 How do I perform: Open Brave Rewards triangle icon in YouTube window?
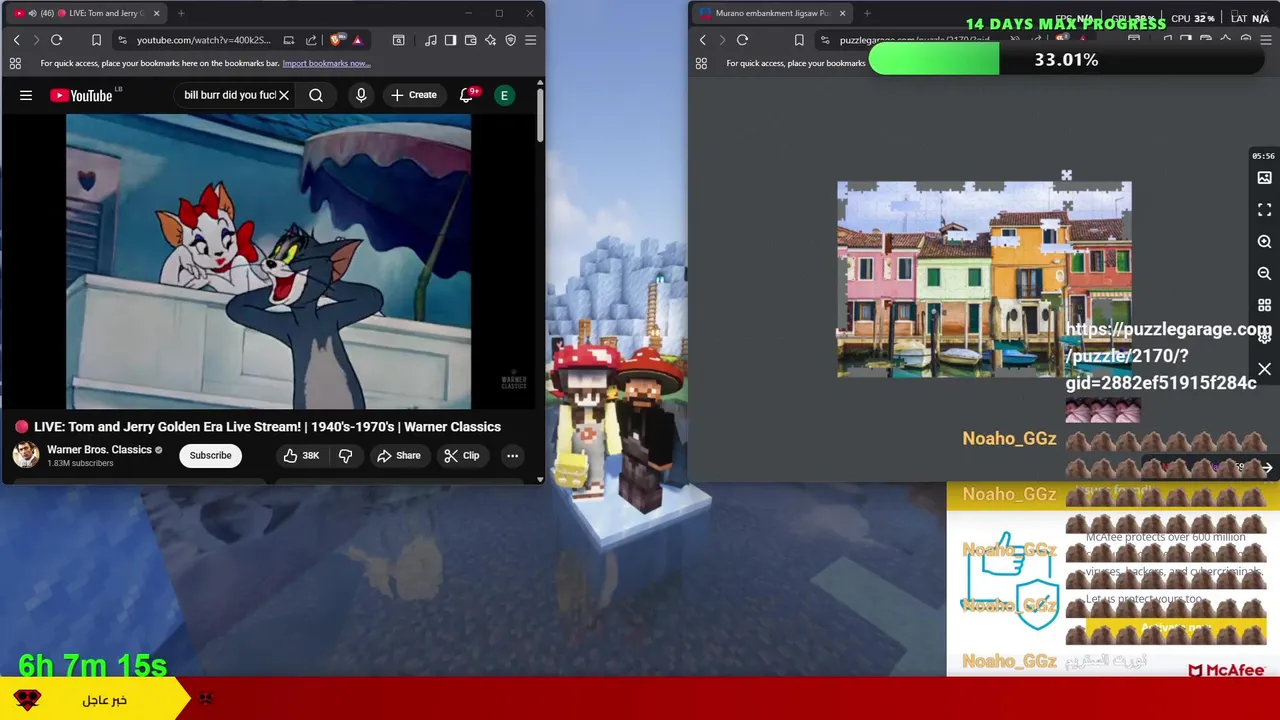pos(357,40)
